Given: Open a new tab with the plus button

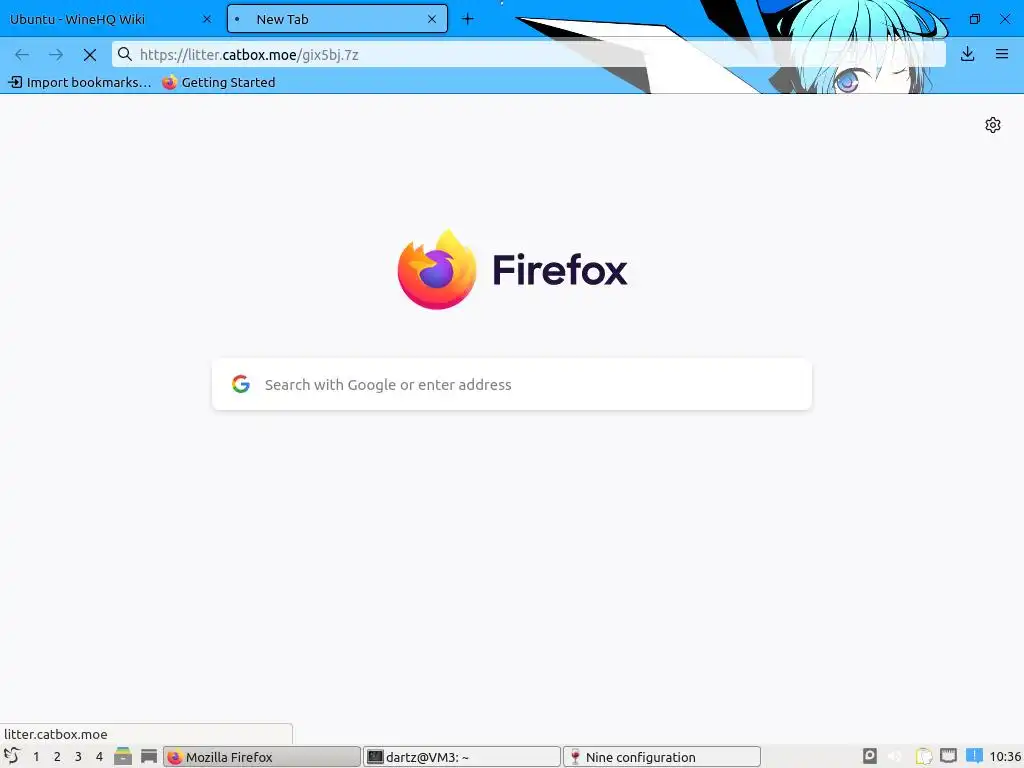Looking at the screenshot, I should [468, 19].
